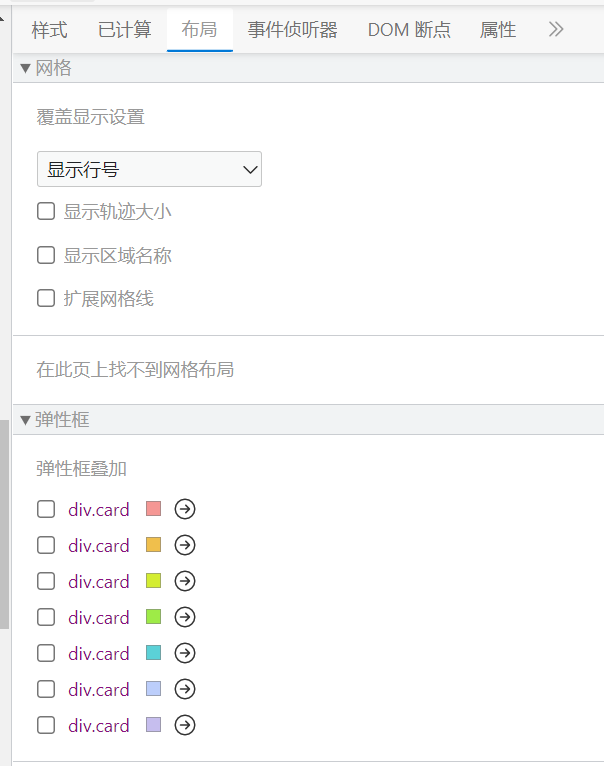Image resolution: width=604 pixels, height=766 pixels.
Task: Click the arrow icon beside the teal swatch
Action: click(185, 653)
